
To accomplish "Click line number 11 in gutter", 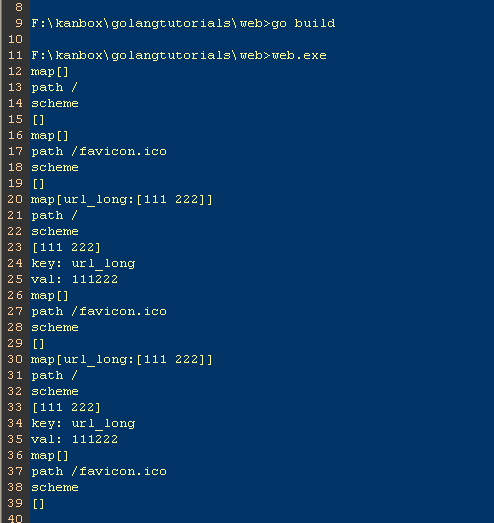I will pyautogui.click(x=15, y=55).
